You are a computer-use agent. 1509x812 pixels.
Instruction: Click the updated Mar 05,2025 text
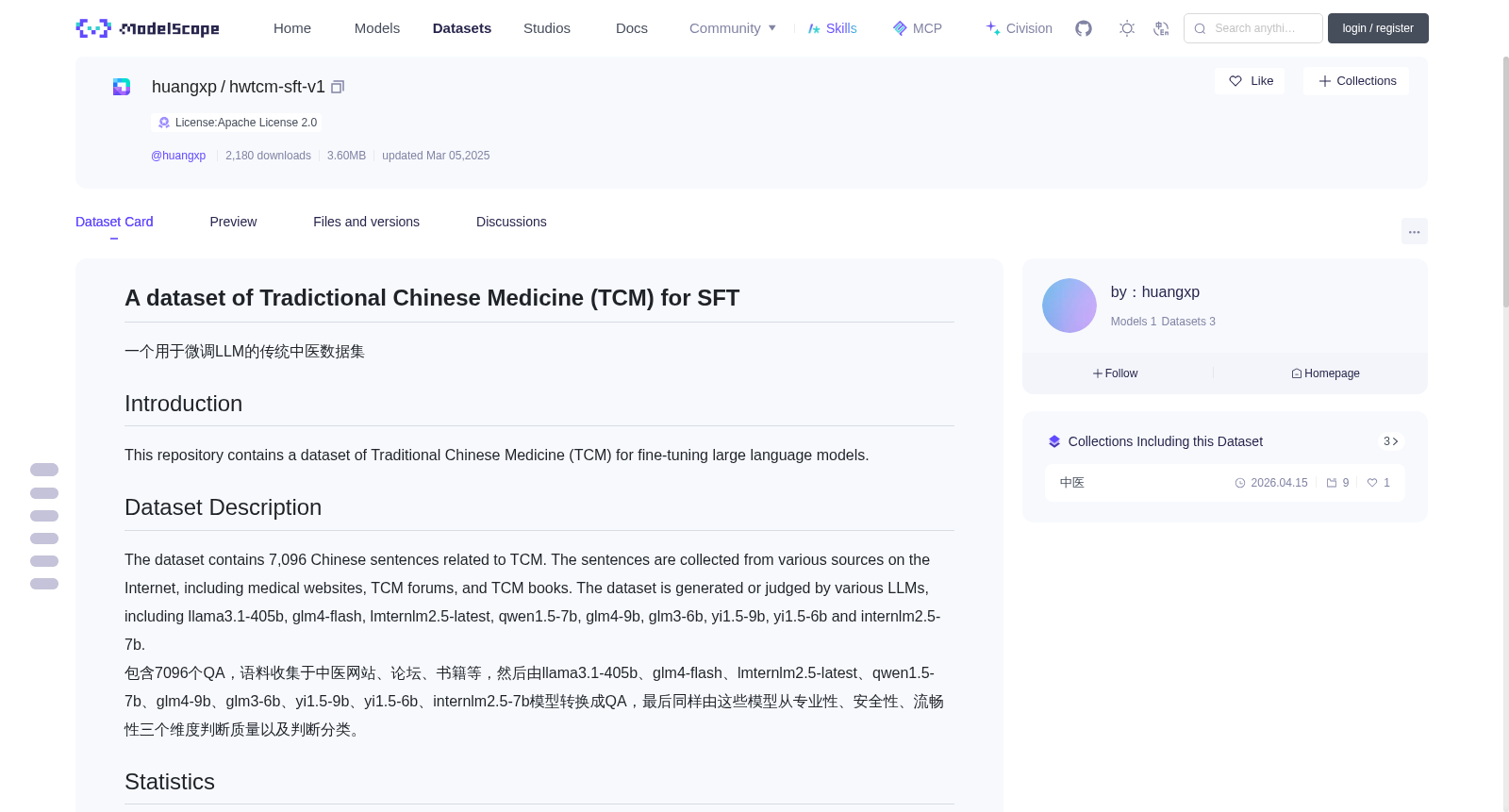click(436, 156)
